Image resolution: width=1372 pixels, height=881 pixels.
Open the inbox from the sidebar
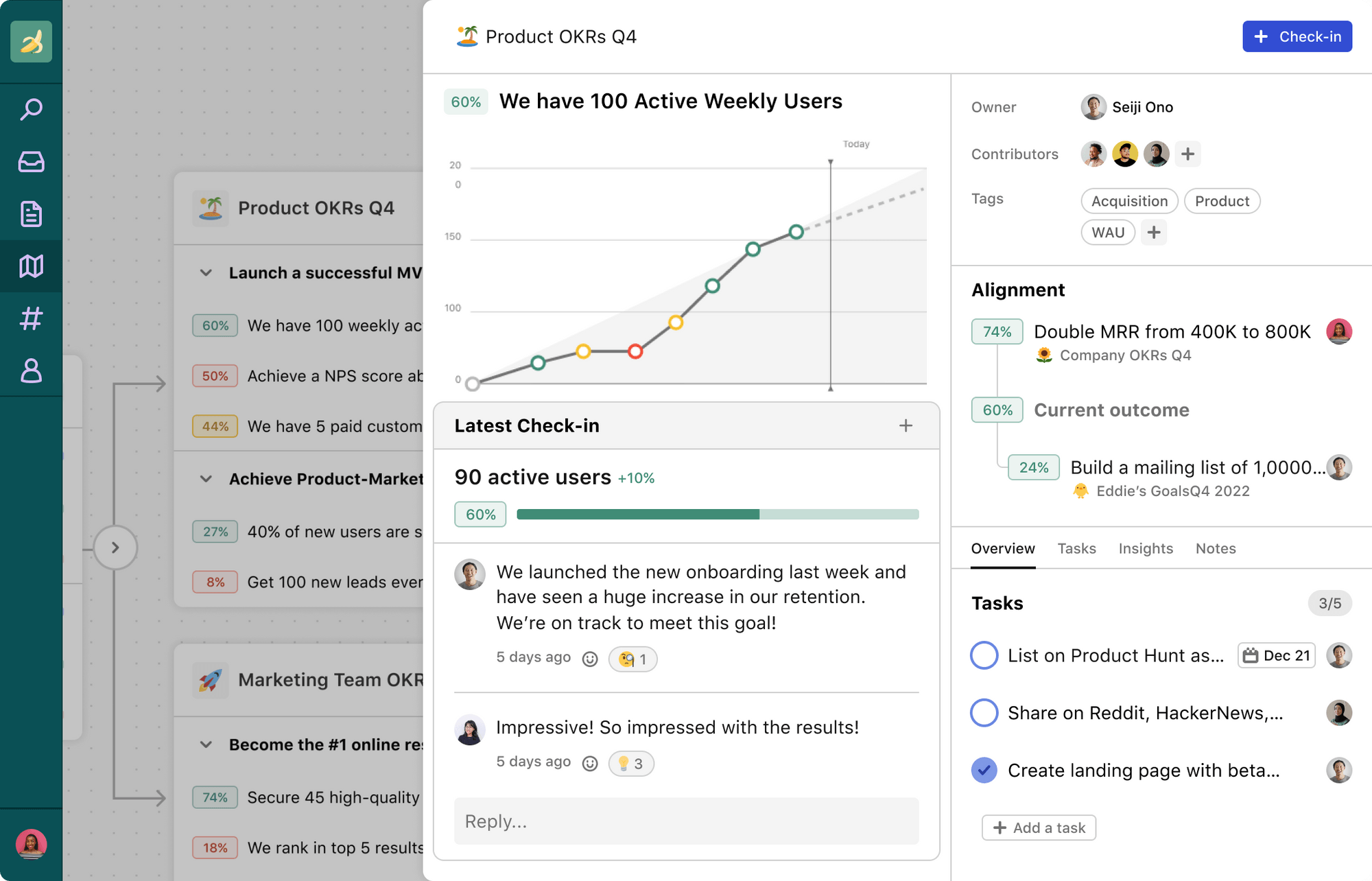click(31, 162)
